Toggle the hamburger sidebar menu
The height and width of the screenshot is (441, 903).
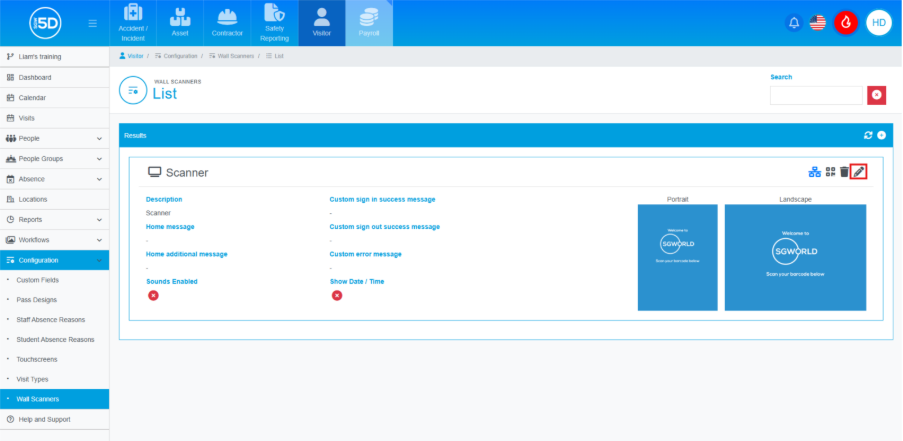[x=93, y=23]
